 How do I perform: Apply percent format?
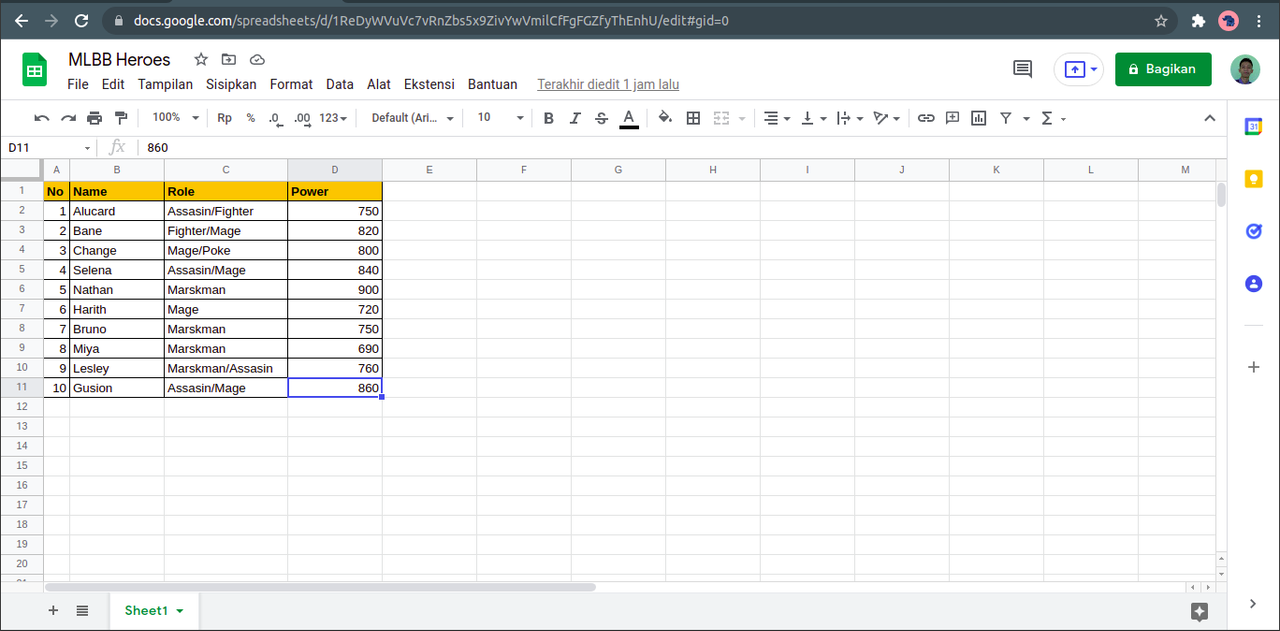251,118
